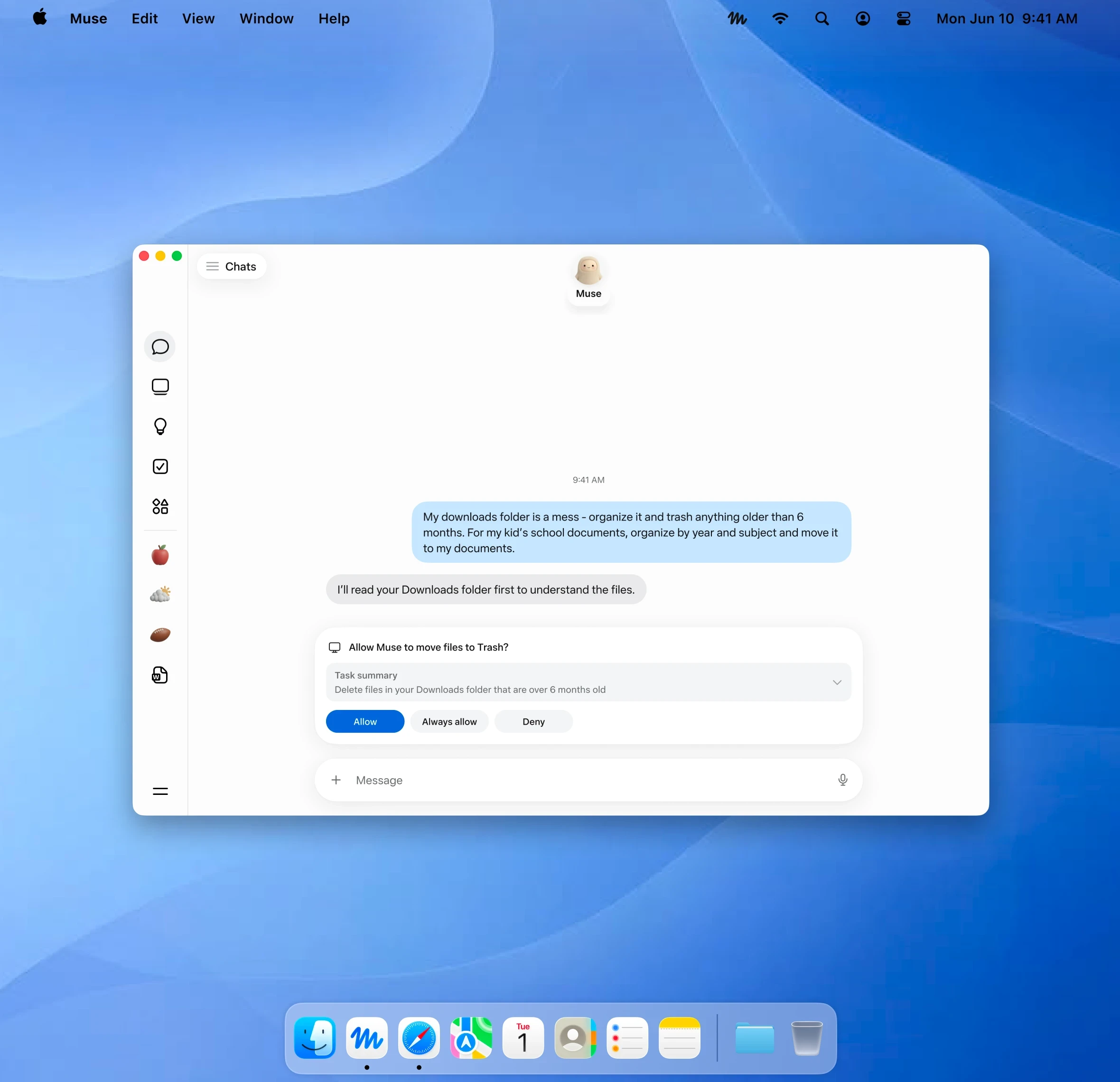
Task: Click the two-line menu icon at sidebar bottom
Action: [x=160, y=791]
